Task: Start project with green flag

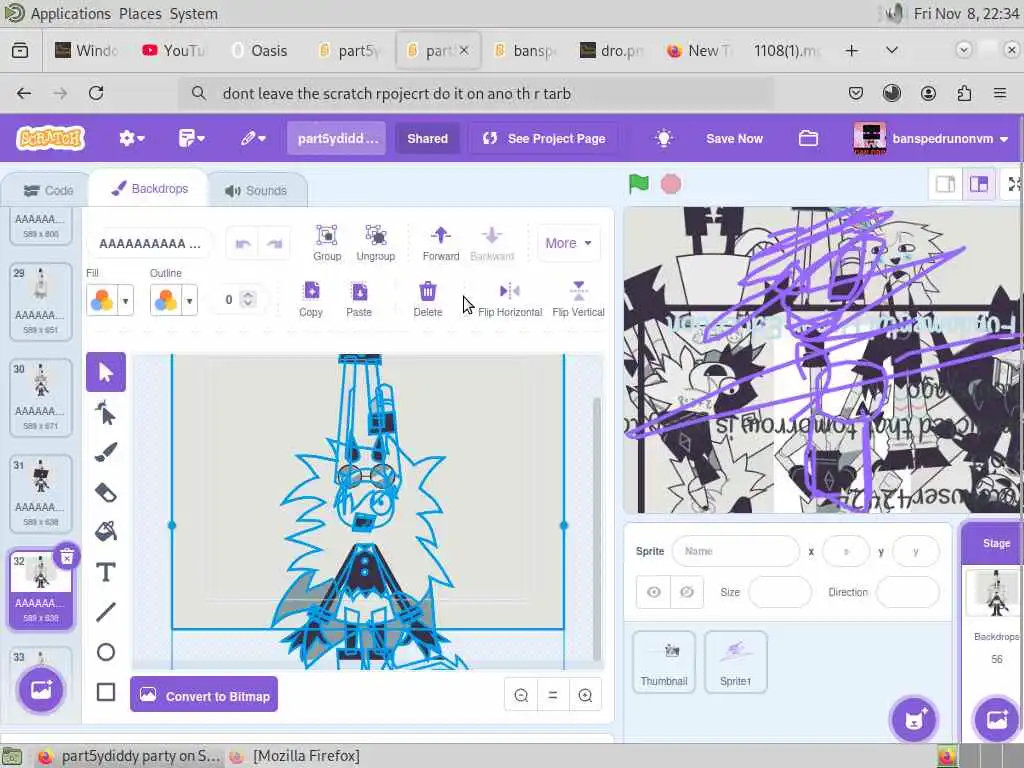Action: (639, 184)
